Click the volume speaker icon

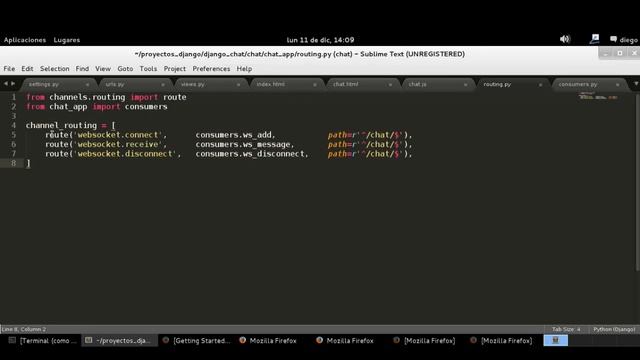564,39
